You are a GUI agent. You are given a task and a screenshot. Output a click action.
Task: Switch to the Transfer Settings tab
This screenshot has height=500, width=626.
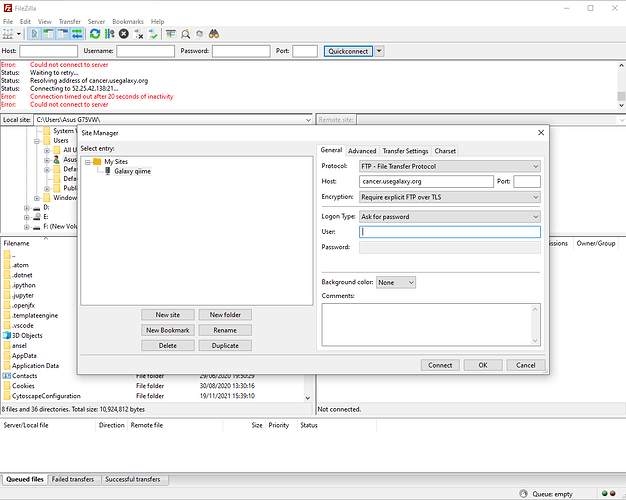(404, 151)
